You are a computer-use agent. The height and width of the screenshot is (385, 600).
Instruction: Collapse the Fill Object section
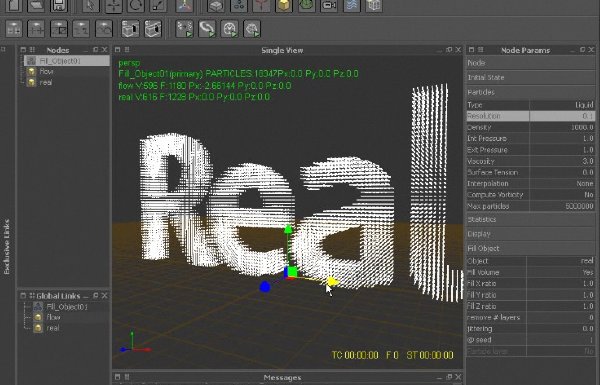coord(530,248)
